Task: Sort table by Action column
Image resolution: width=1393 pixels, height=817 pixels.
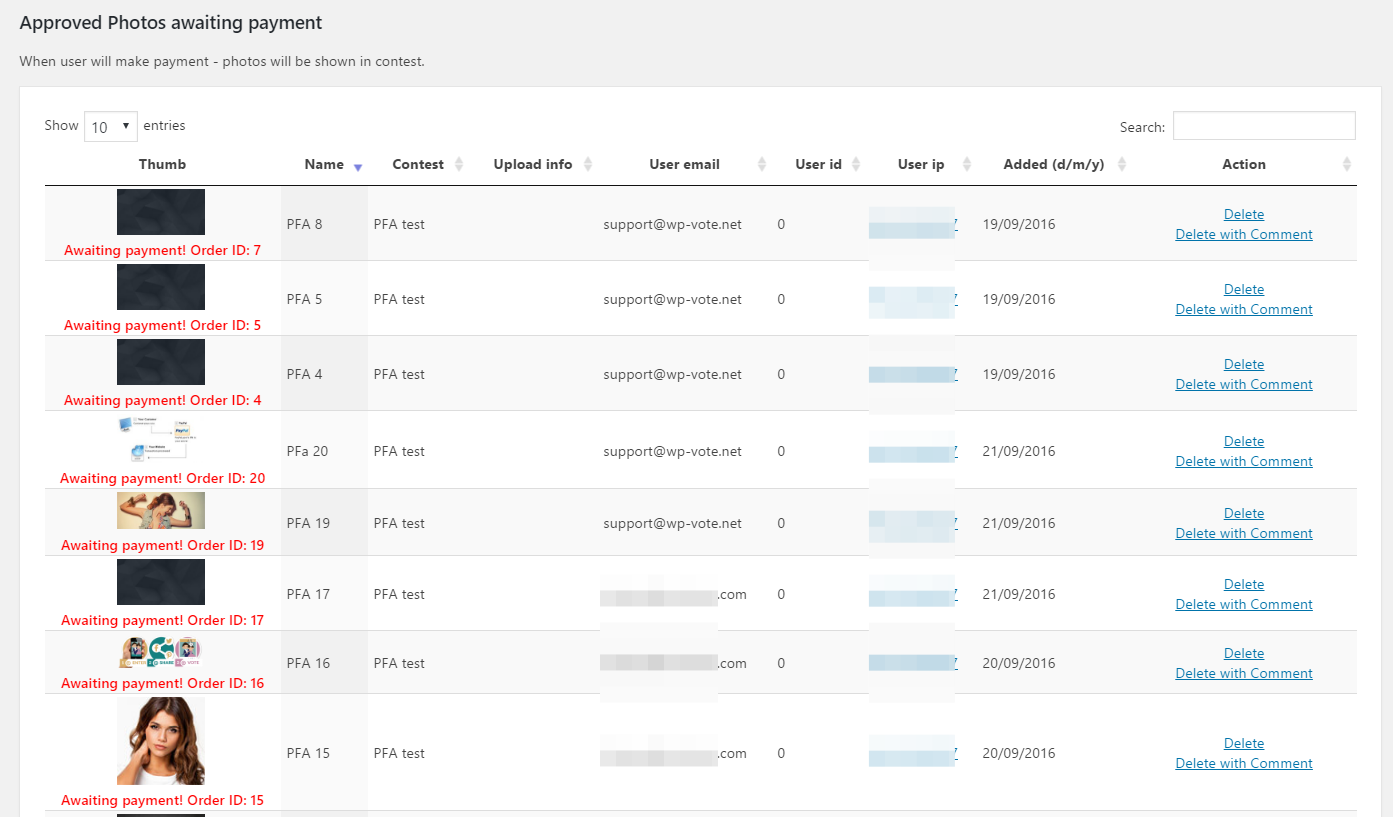Action: tap(1244, 164)
